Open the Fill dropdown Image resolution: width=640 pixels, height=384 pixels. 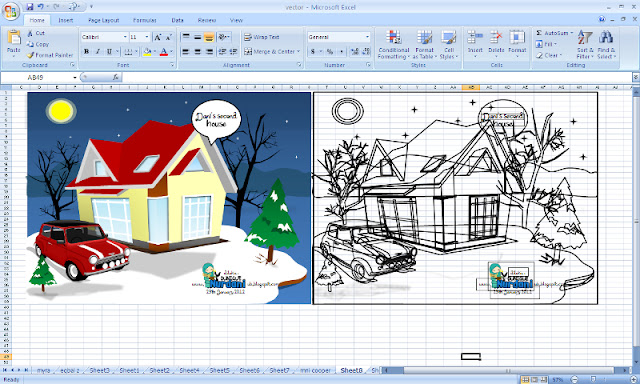click(x=546, y=44)
